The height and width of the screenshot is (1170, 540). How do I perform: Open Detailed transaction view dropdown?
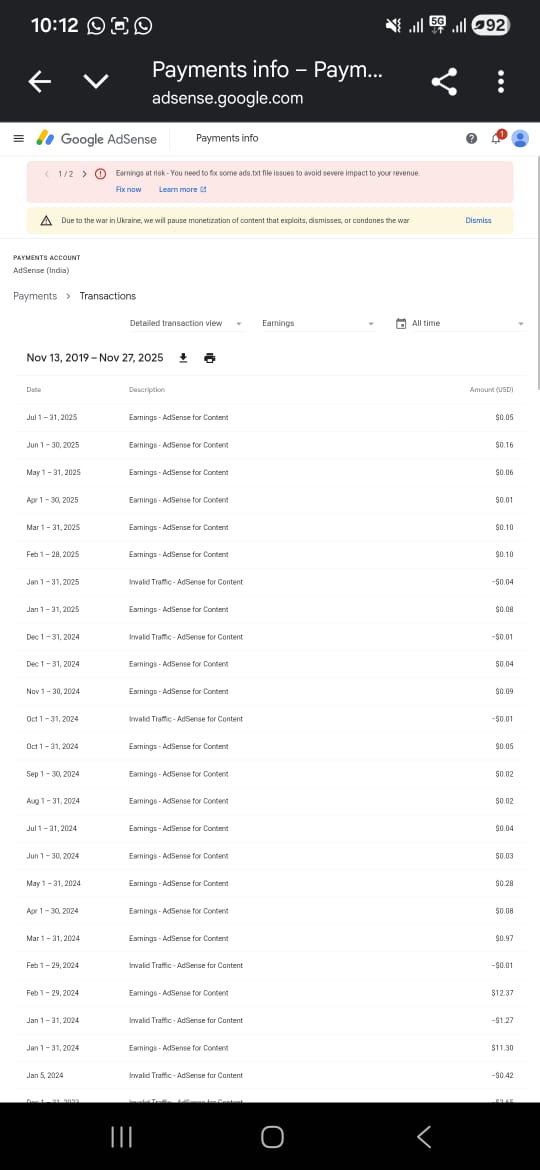[x=186, y=323]
